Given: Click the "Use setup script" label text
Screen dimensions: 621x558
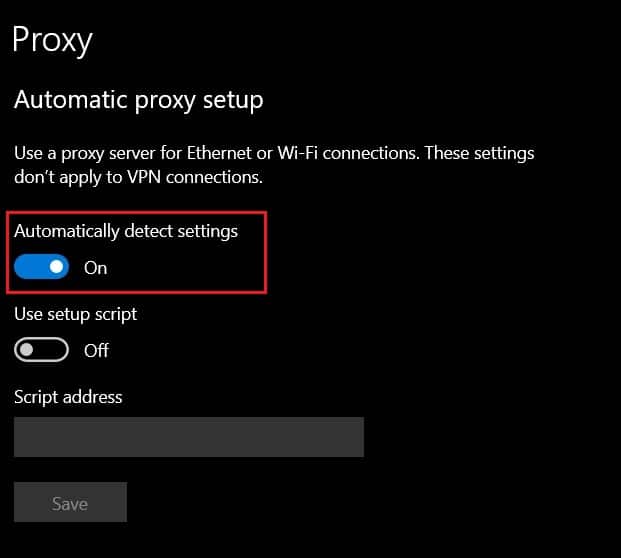Looking at the screenshot, I should pyautogui.click(x=76, y=314).
